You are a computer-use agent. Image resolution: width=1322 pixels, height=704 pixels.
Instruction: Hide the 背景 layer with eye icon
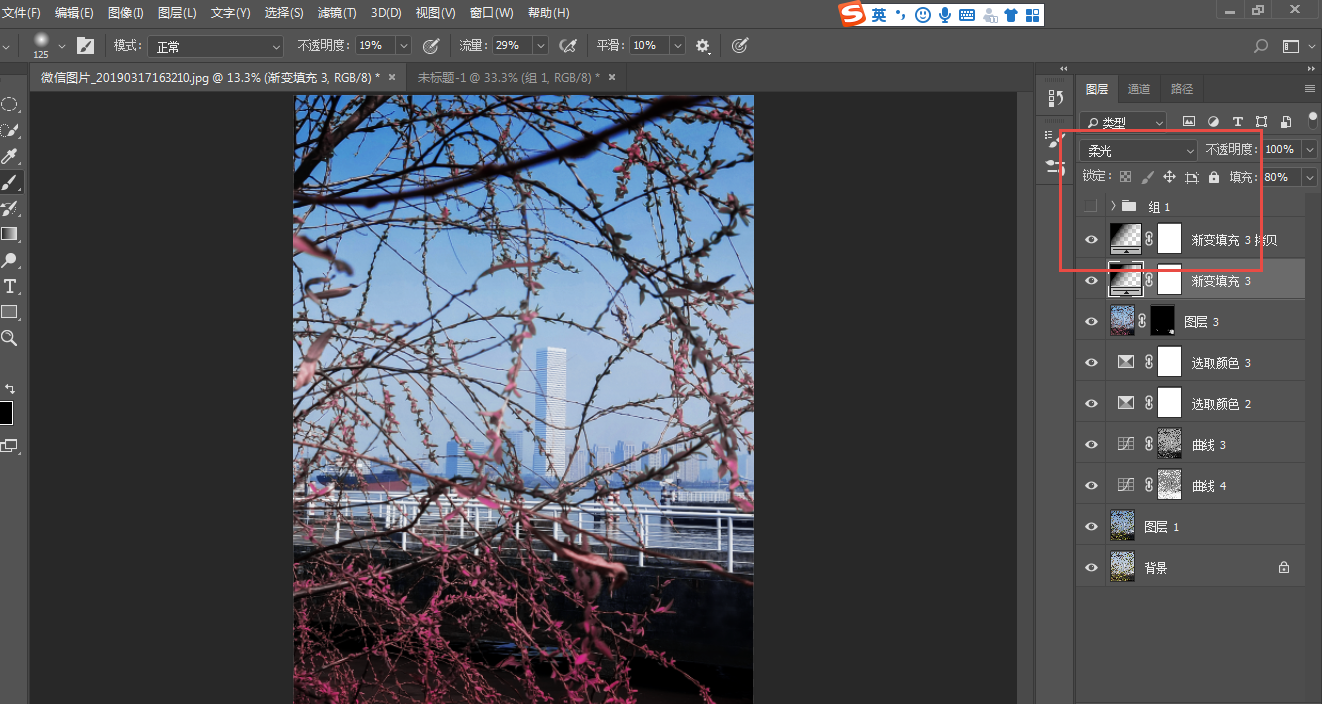[x=1091, y=568]
